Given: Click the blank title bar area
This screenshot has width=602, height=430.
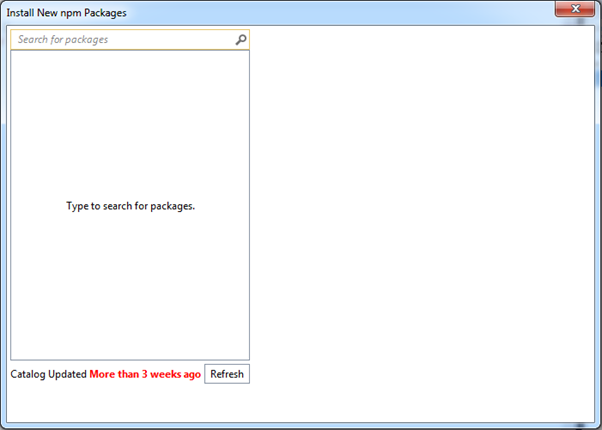Looking at the screenshot, I should point(330,12).
